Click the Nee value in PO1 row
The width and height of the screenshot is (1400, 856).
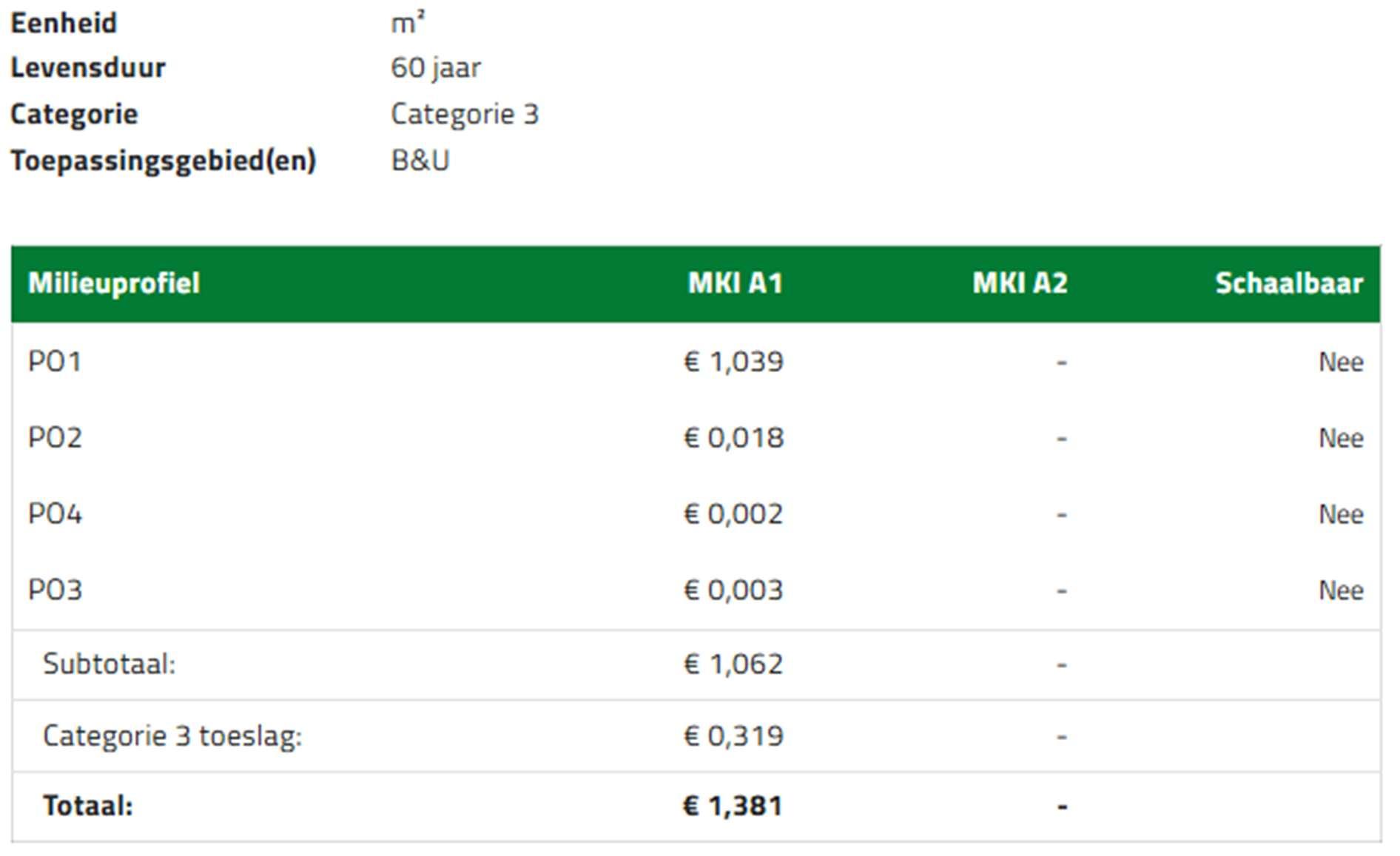1341,362
